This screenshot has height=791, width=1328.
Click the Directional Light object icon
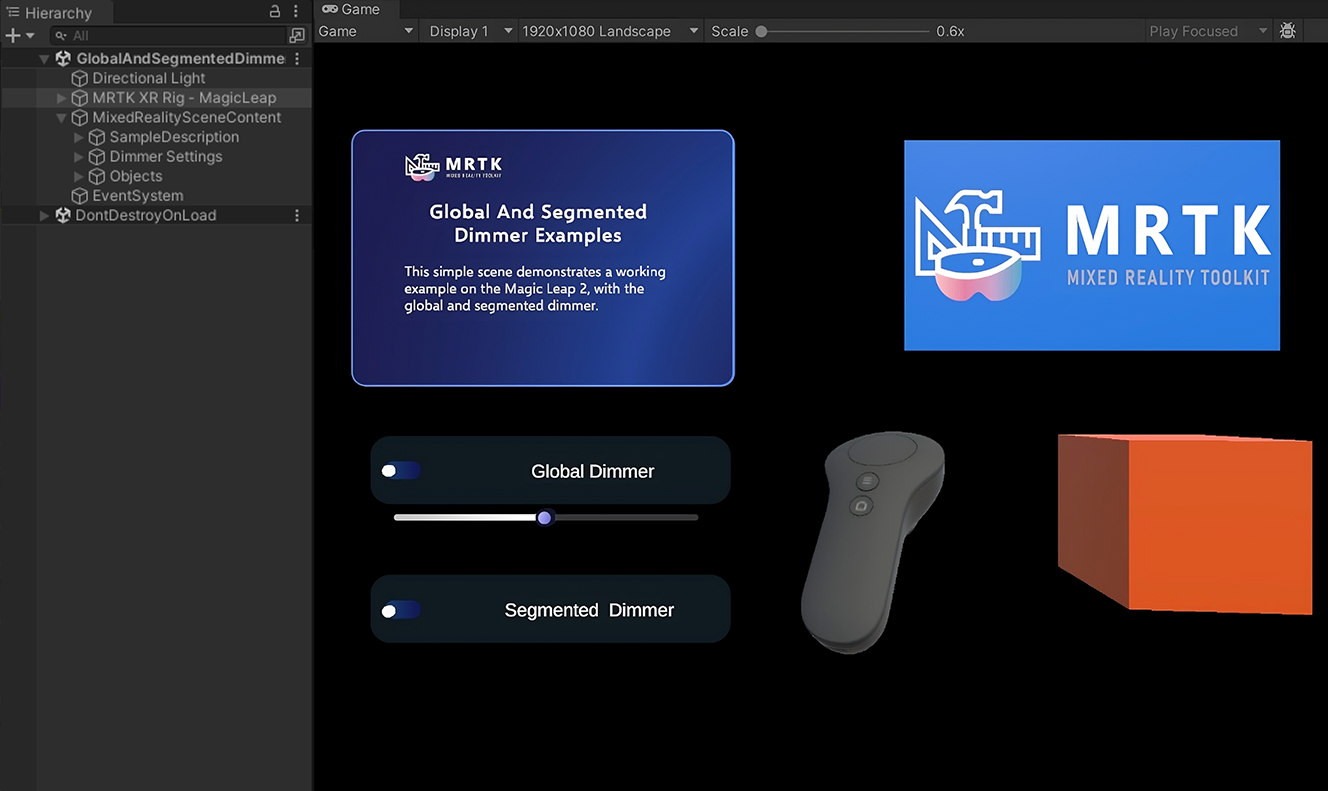pyautogui.click(x=80, y=78)
